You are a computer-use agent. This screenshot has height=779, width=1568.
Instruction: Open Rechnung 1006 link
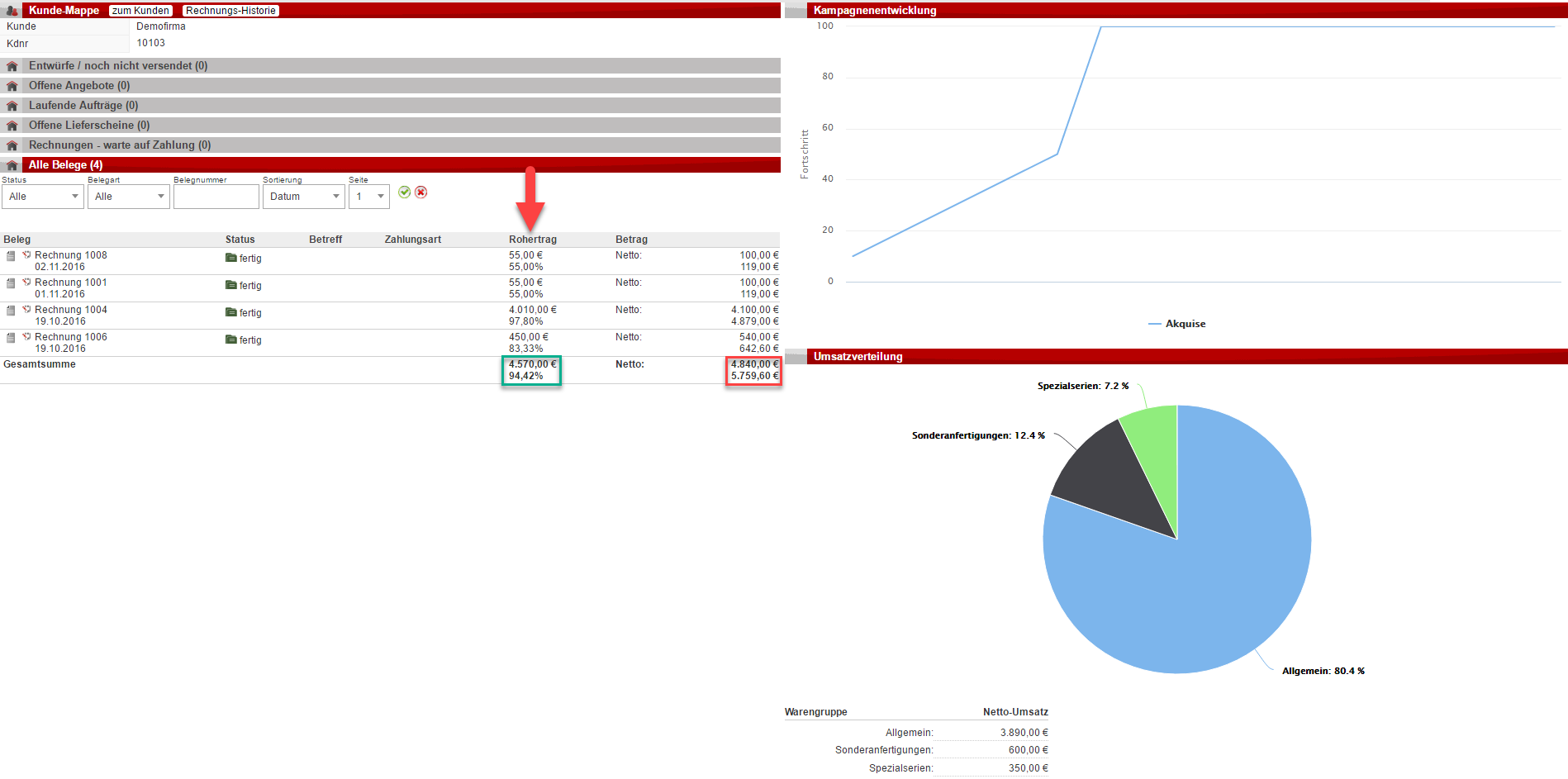(x=71, y=337)
